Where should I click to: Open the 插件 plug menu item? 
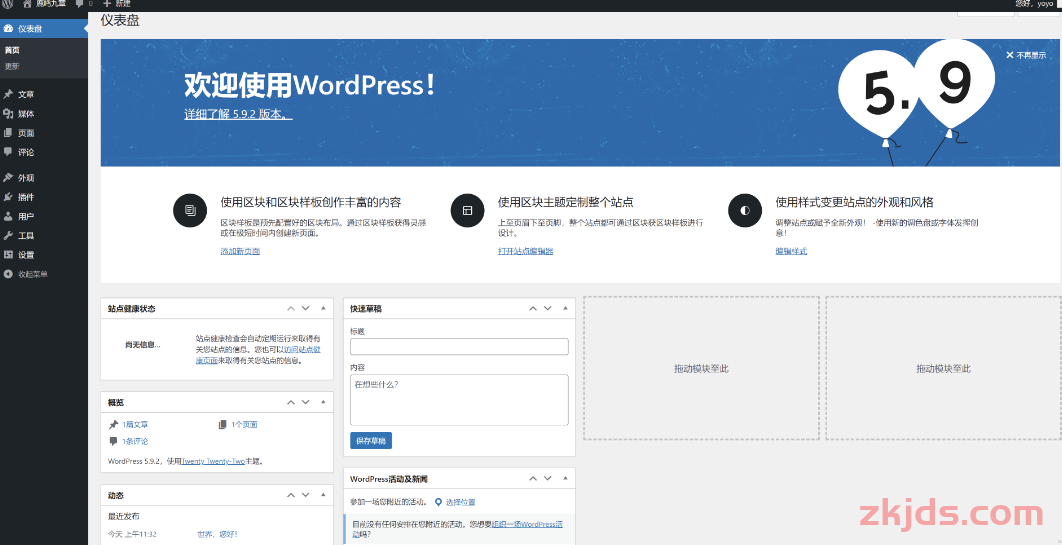coord(44,197)
